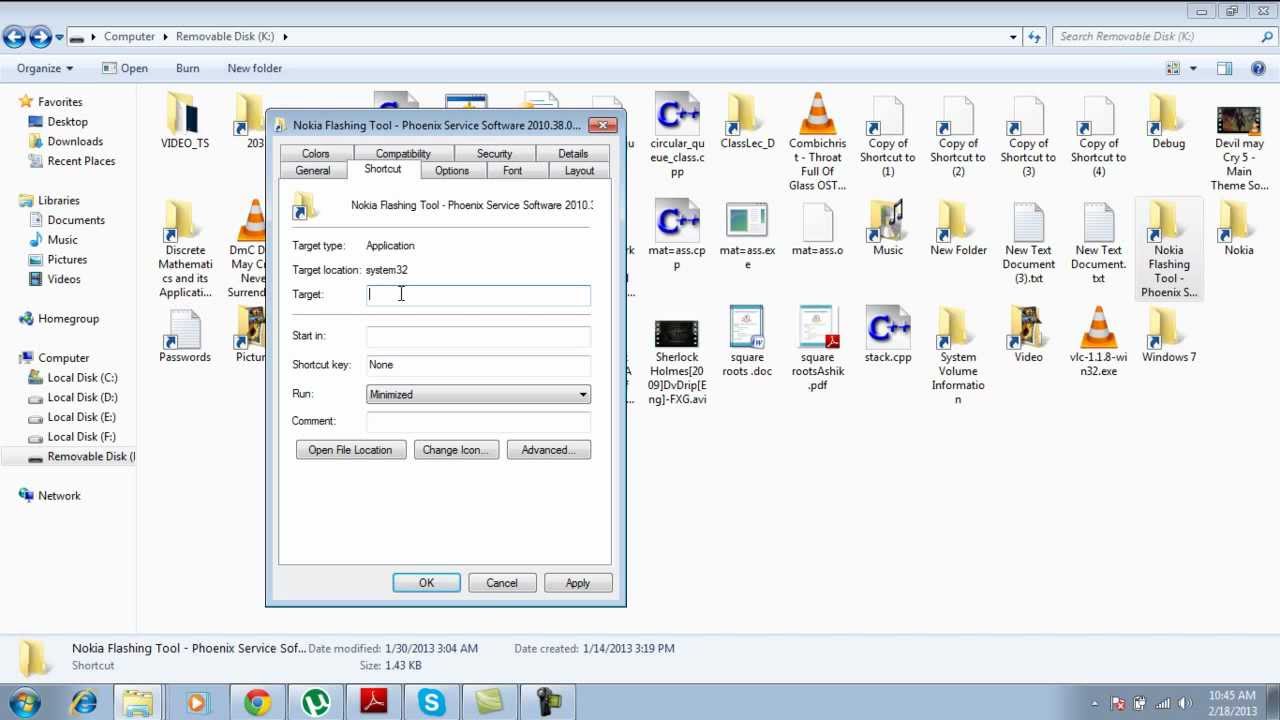Viewport: 1280px width, 720px height.
Task: Launch Skype from the taskbar
Action: tap(431, 703)
